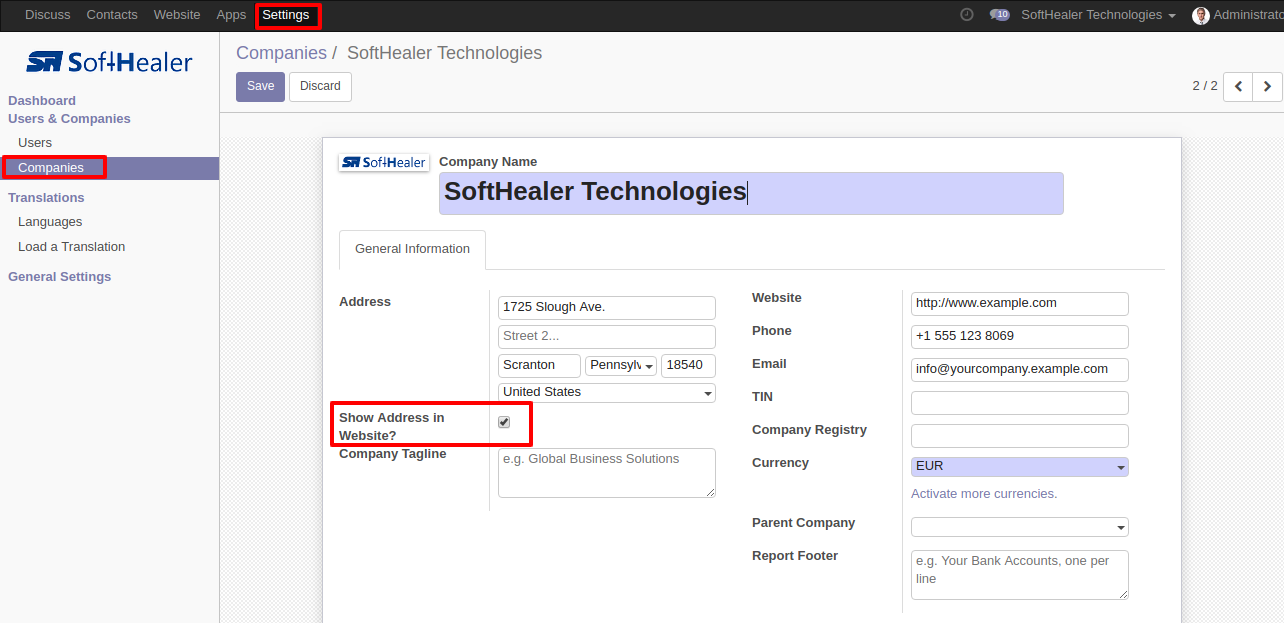Click the clock activities icon in top bar
1284x623 pixels.
coord(966,15)
